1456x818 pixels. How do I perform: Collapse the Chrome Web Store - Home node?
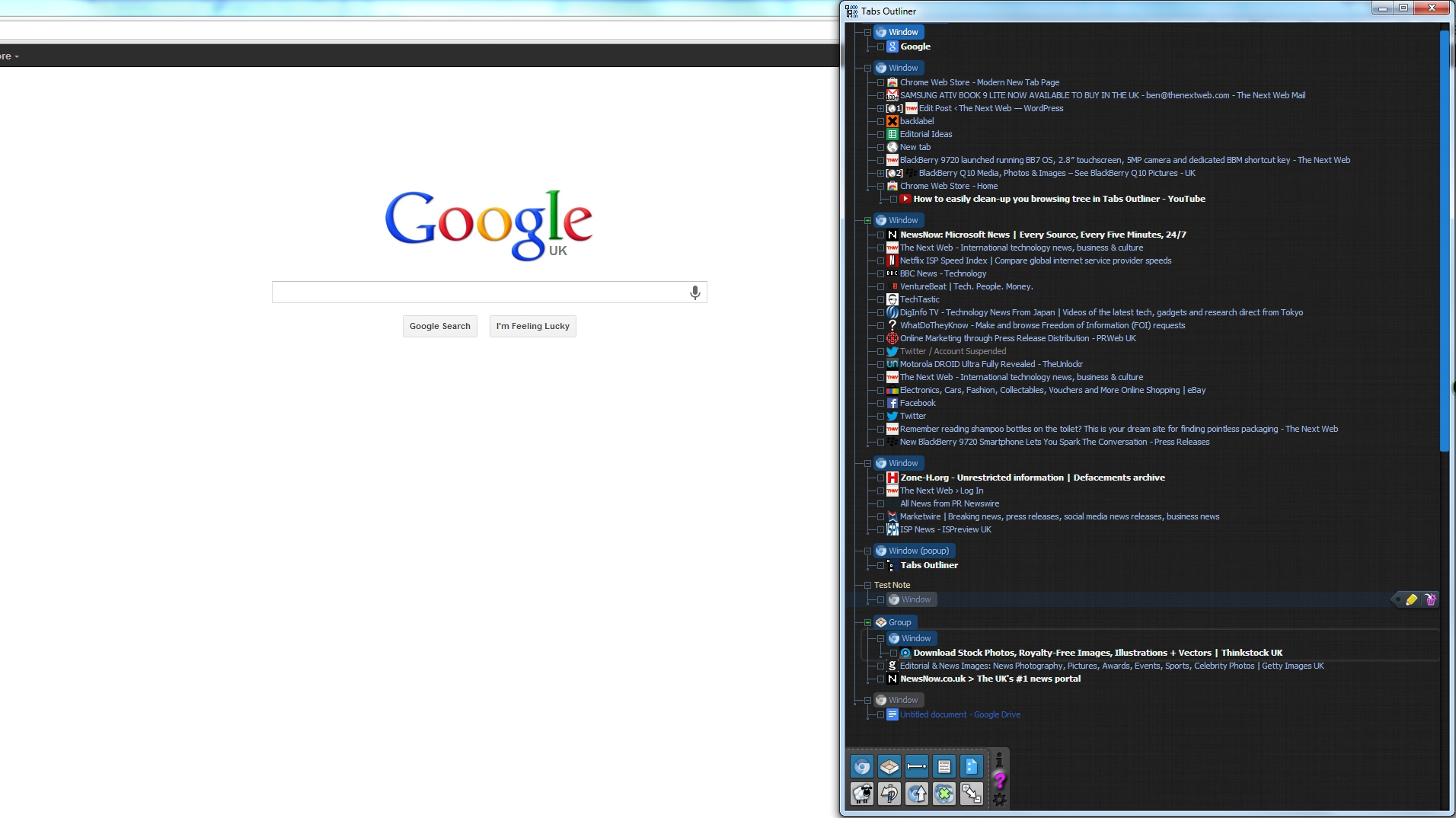point(880,186)
